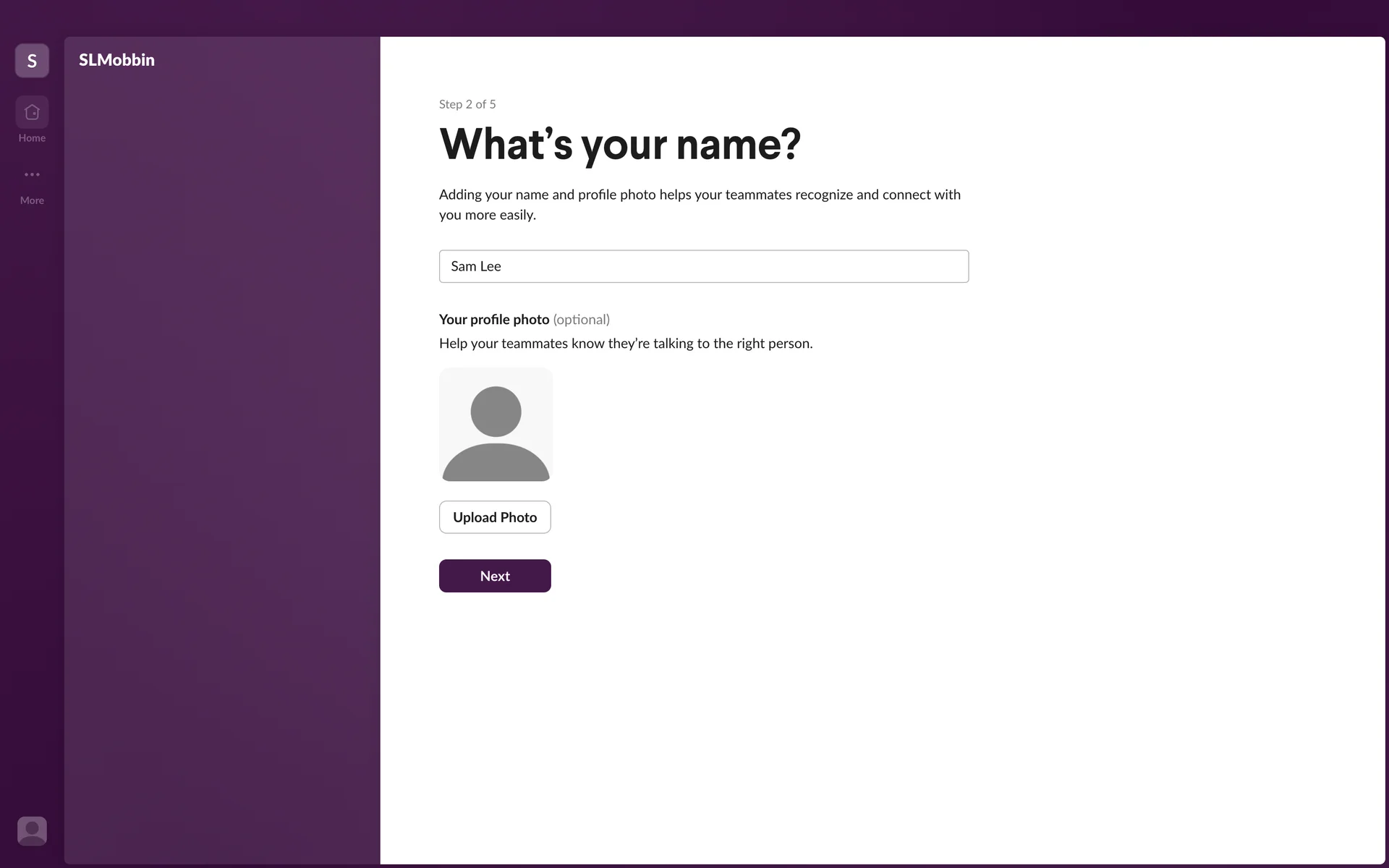Click the empty purple channel sidebar panel
1389x868 pixels.
coord(221,463)
